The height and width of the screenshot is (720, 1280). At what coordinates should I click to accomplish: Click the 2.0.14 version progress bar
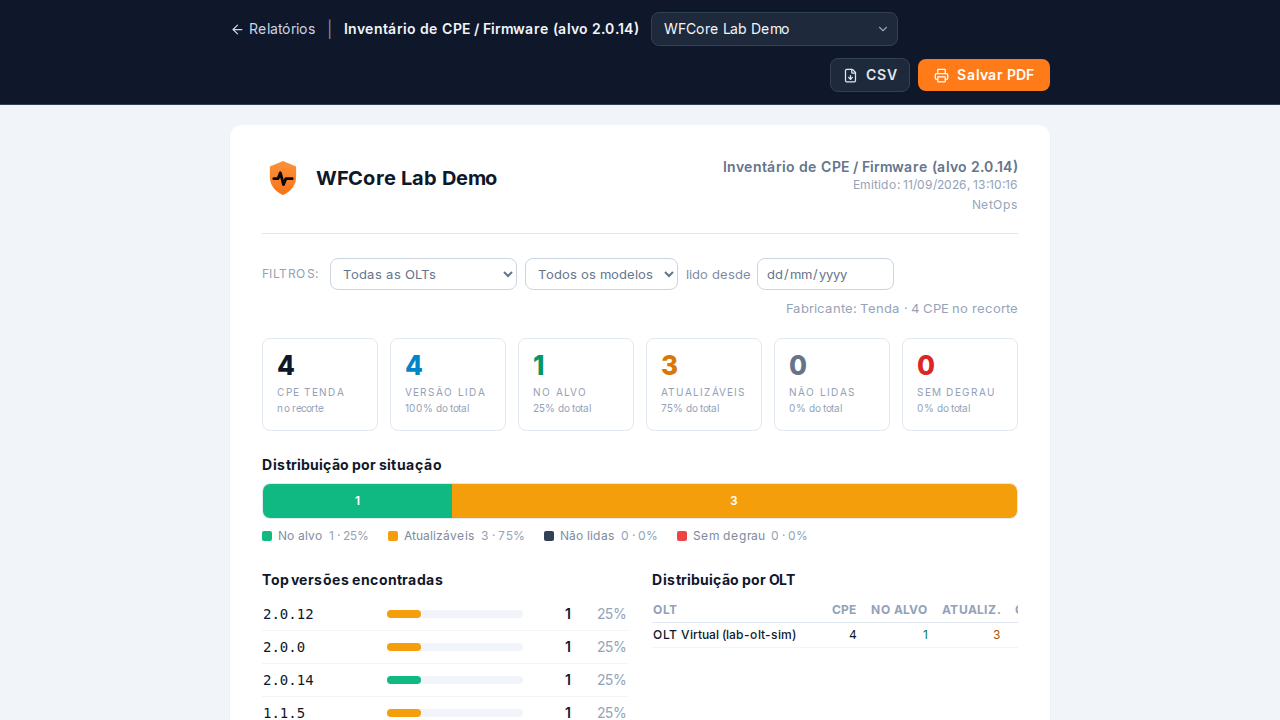[455, 680]
